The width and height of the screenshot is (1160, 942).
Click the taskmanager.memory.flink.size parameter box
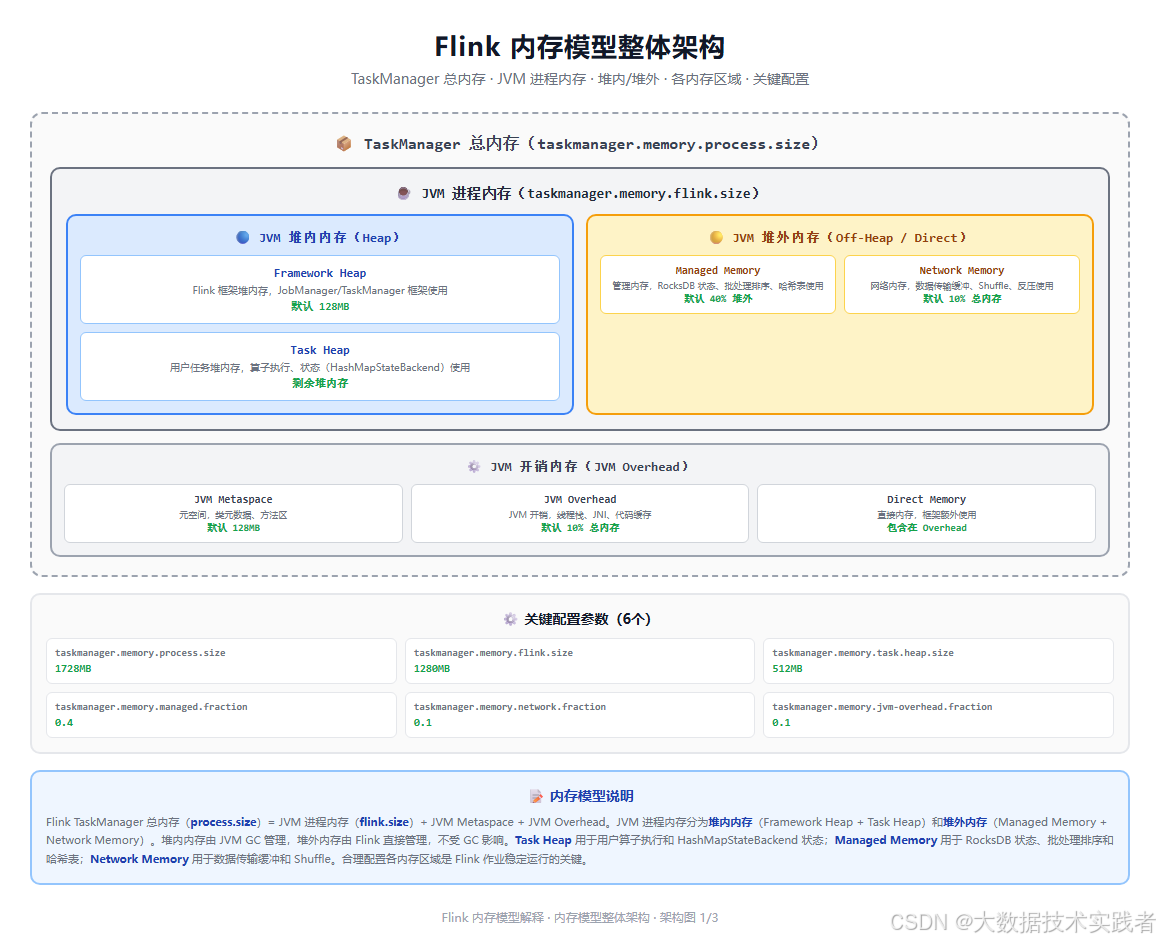coord(580,661)
